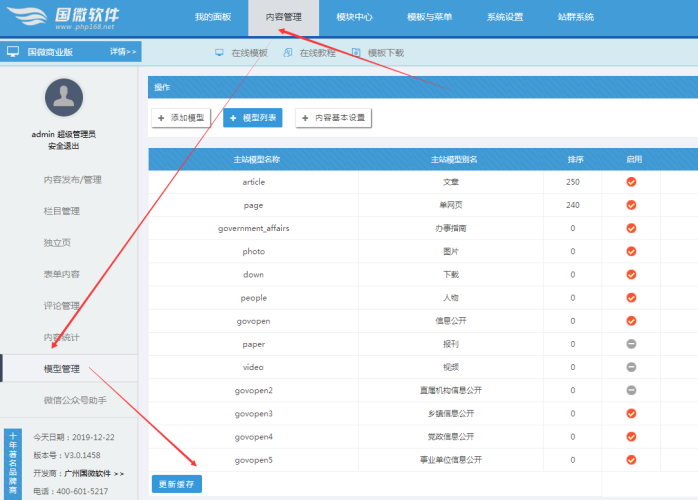Disable the video model status icon
698x500 pixels.
pyautogui.click(x=631, y=367)
